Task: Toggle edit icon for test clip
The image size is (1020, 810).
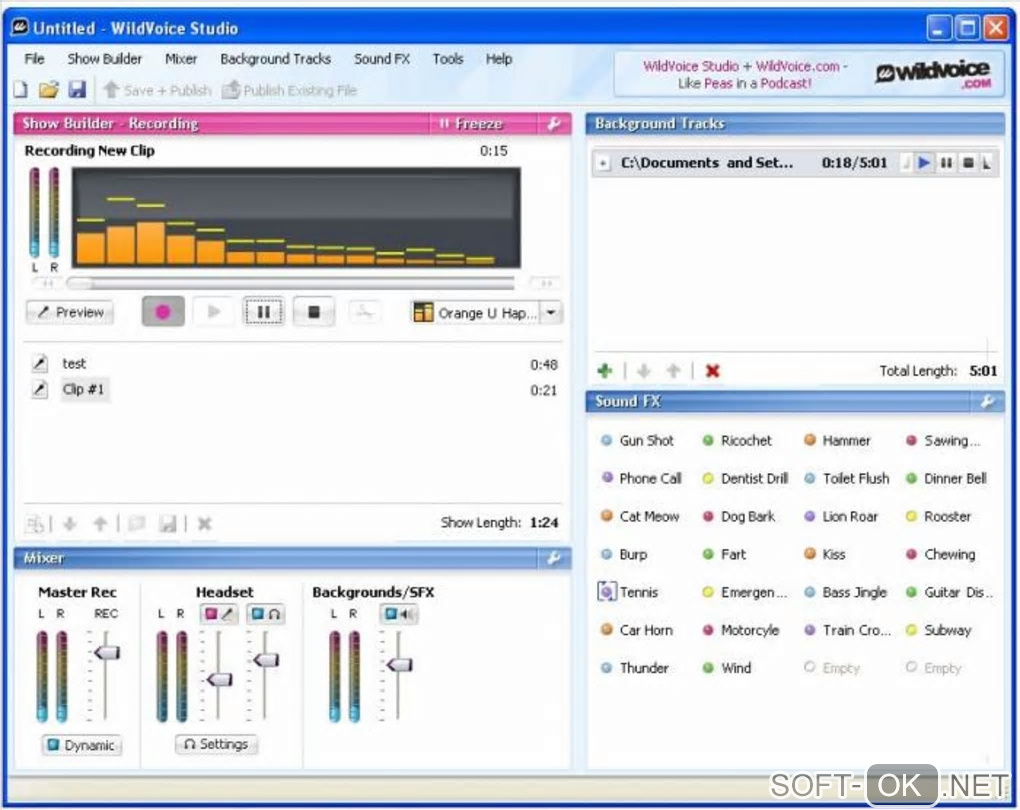Action: coord(40,363)
